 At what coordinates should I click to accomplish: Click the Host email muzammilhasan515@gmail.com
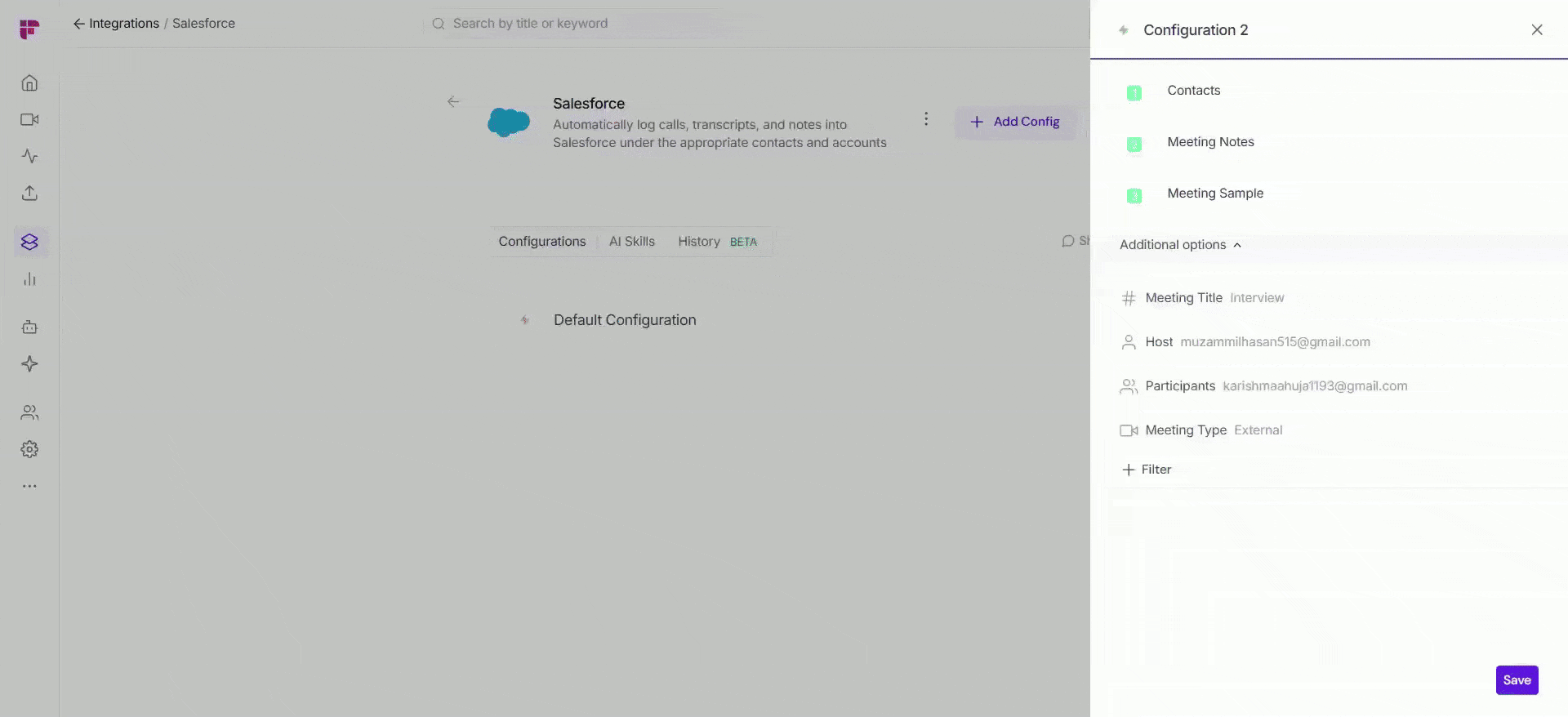(x=1276, y=342)
